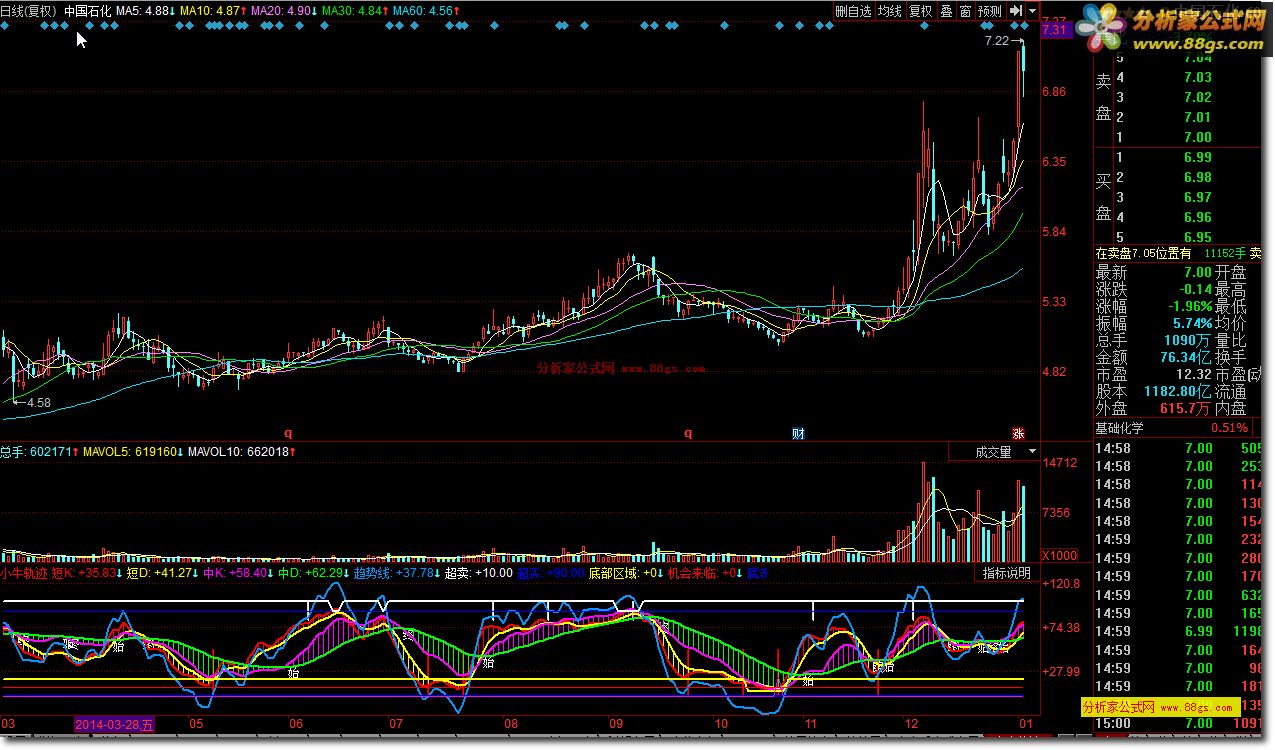The height and width of the screenshot is (750, 1275).
Task: Click the jump-to-end arrow icon
Action: [1015, 11]
